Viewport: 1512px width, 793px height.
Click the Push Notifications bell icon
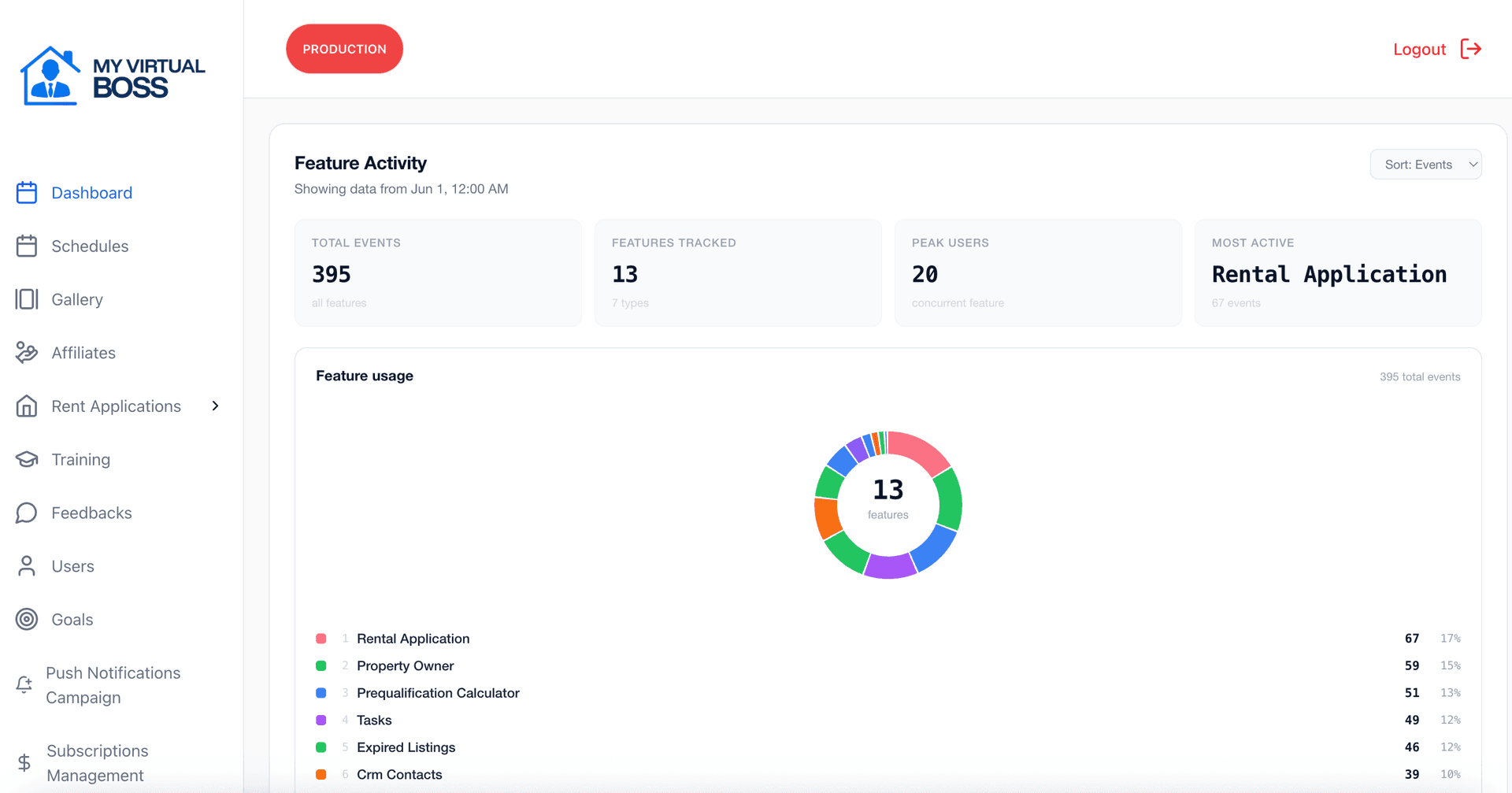coord(24,685)
